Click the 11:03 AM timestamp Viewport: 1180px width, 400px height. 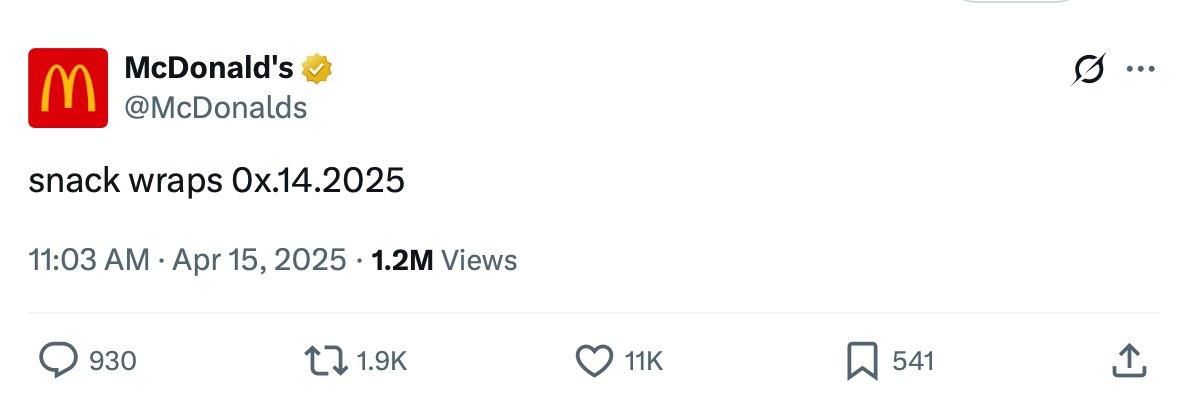point(90,260)
